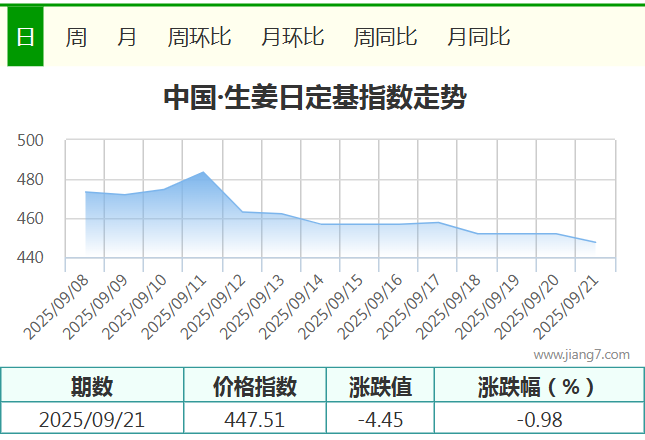Click the 447.51 price index cell
This screenshot has width=645, height=440.
(255, 419)
